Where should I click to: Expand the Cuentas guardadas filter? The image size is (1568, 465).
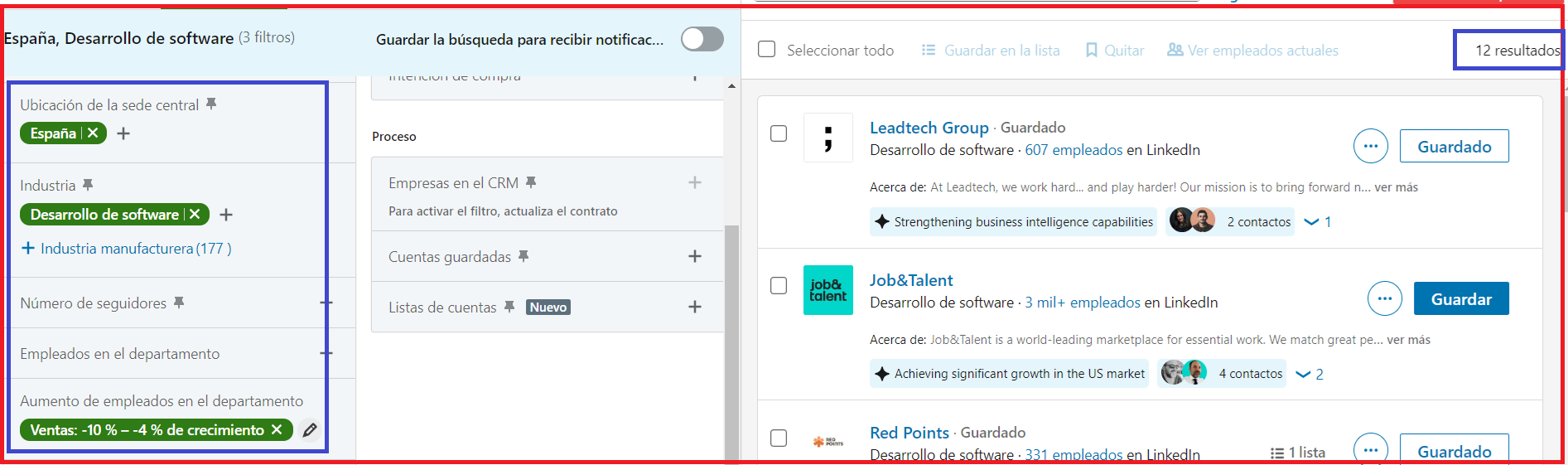click(695, 257)
